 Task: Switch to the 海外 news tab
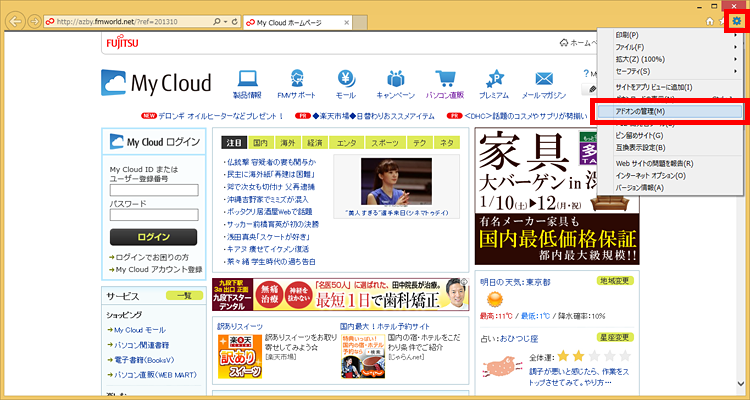tap(287, 143)
